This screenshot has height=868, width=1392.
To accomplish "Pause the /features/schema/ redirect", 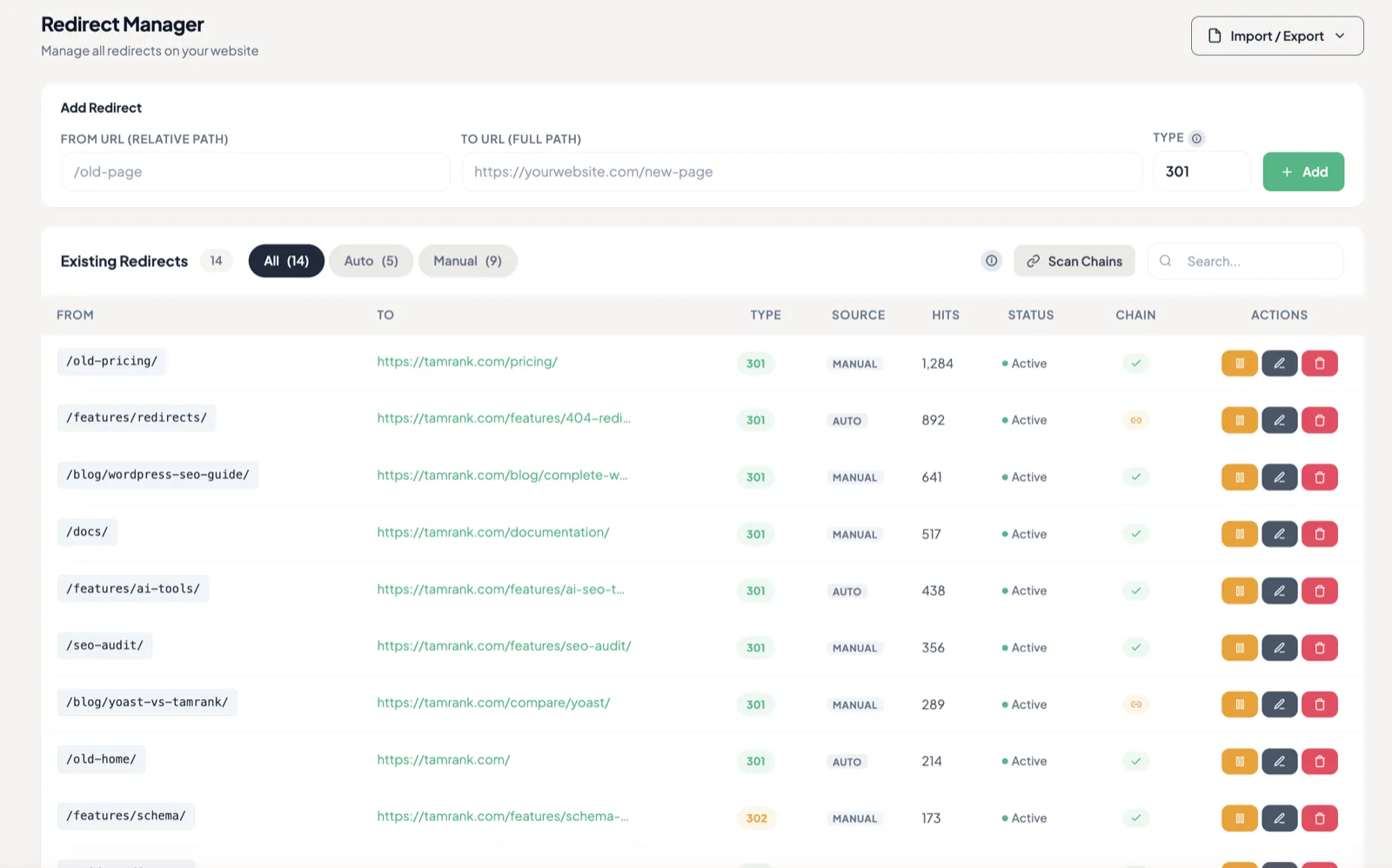I will (1239, 818).
